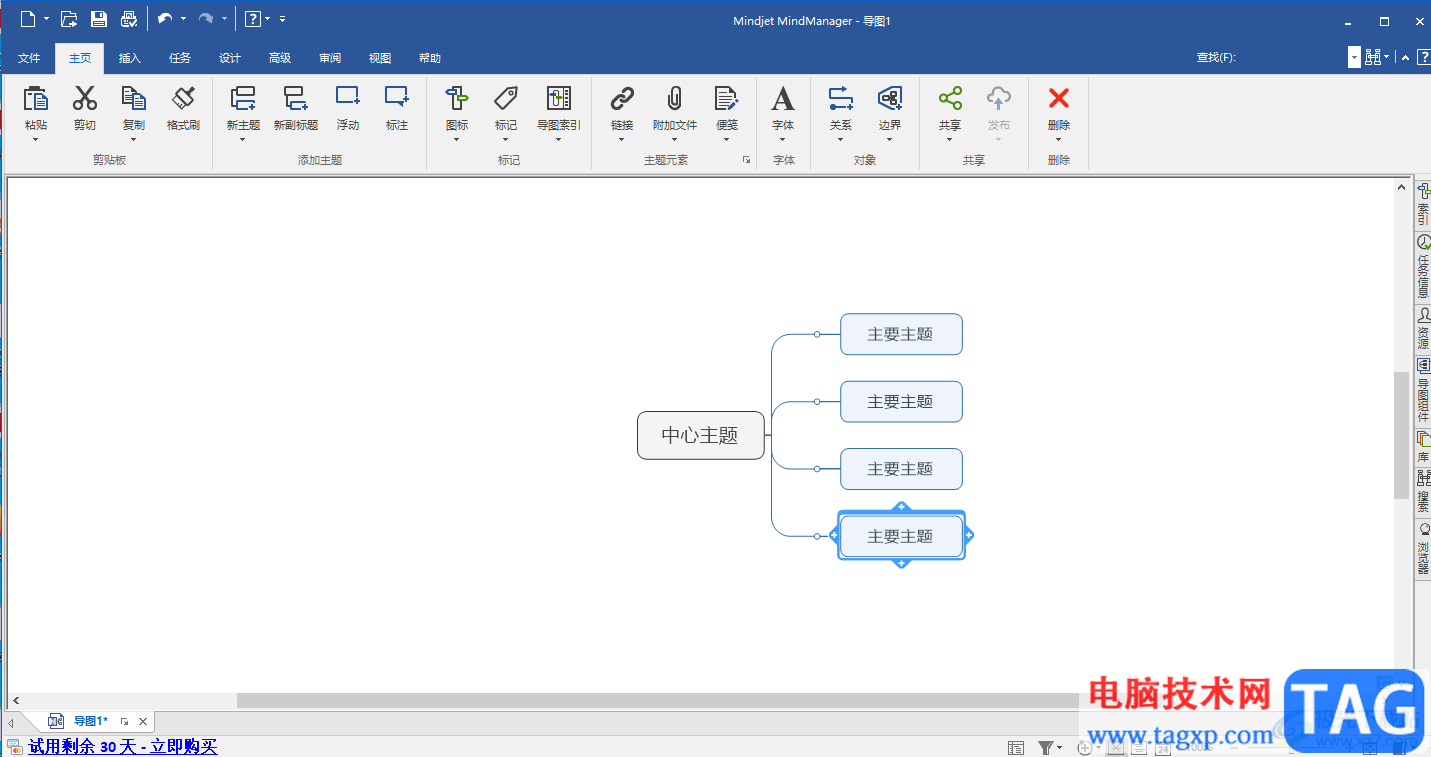Expand the Paste (粘贴) dropdown arrow

pos(36,140)
